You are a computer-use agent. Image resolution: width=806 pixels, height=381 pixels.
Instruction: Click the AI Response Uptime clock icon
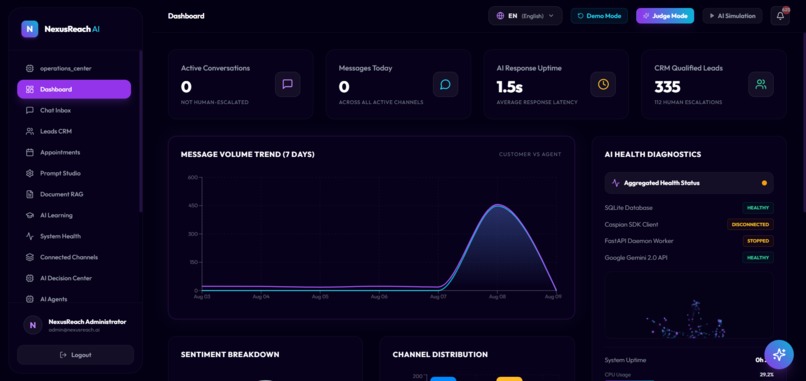603,84
